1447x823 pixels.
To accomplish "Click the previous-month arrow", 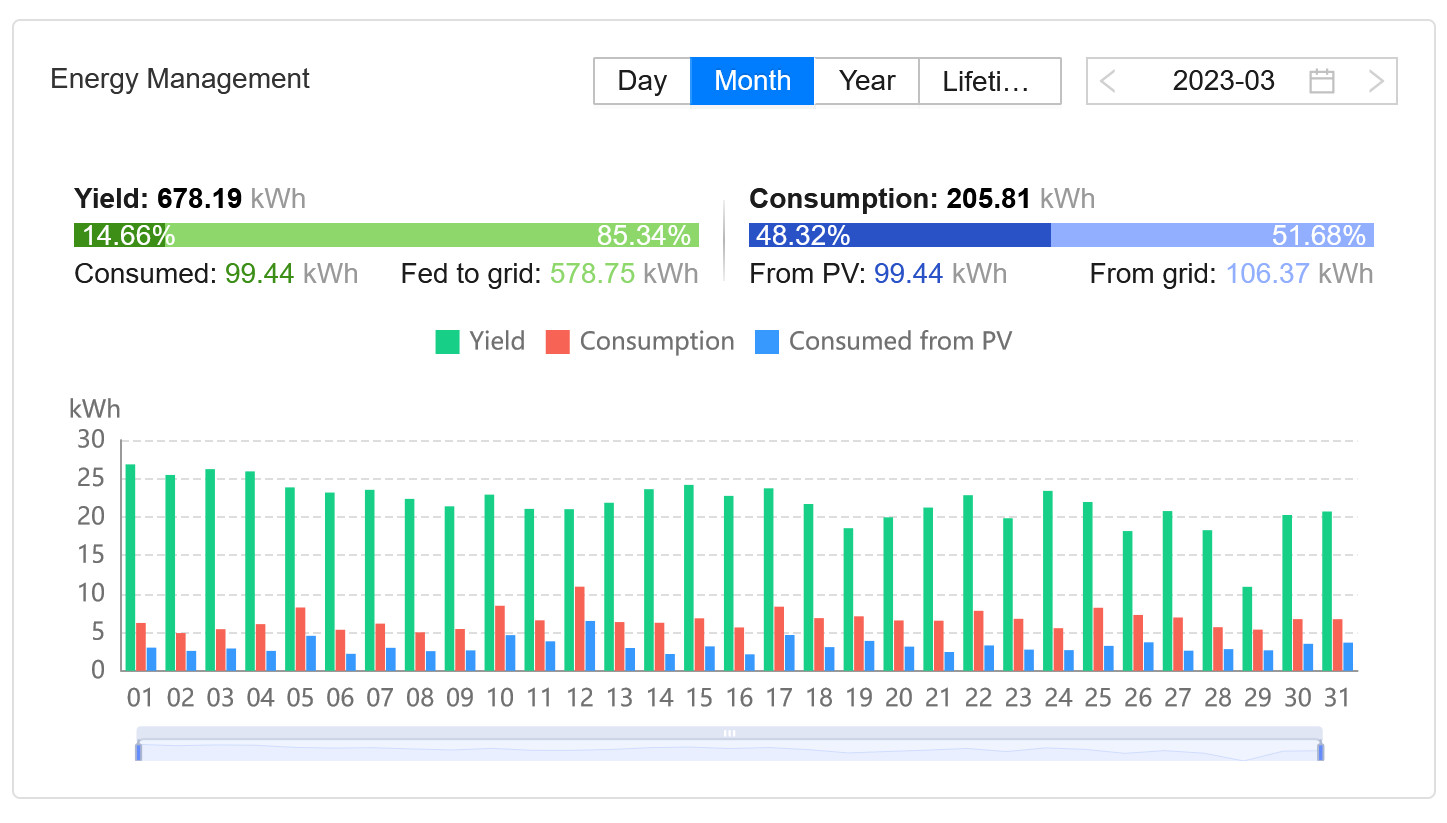I will (x=1109, y=81).
